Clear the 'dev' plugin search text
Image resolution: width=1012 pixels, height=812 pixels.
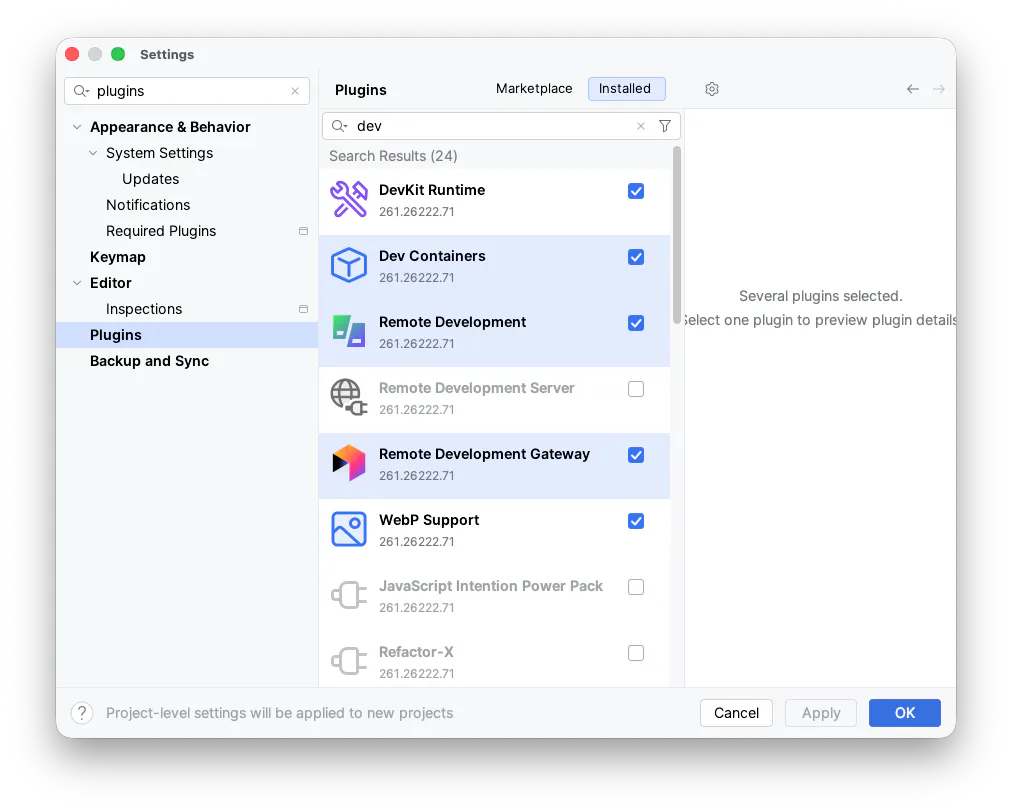click(641, 126)
